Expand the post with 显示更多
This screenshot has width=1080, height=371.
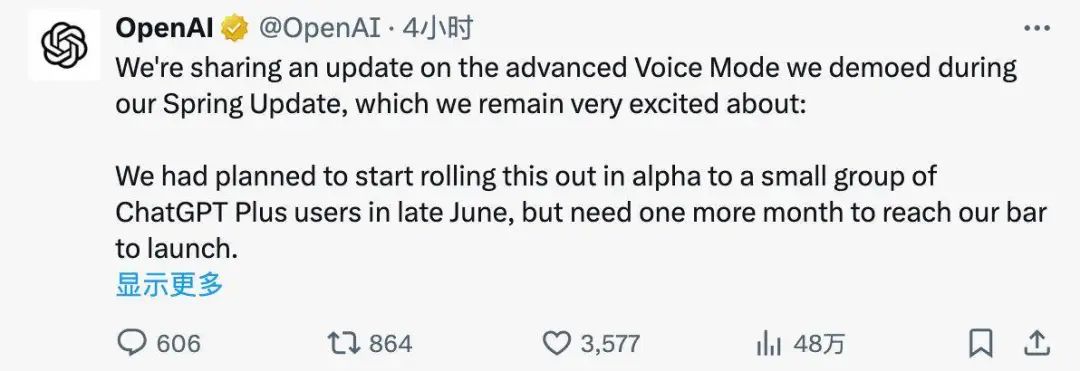click(169, 284)
